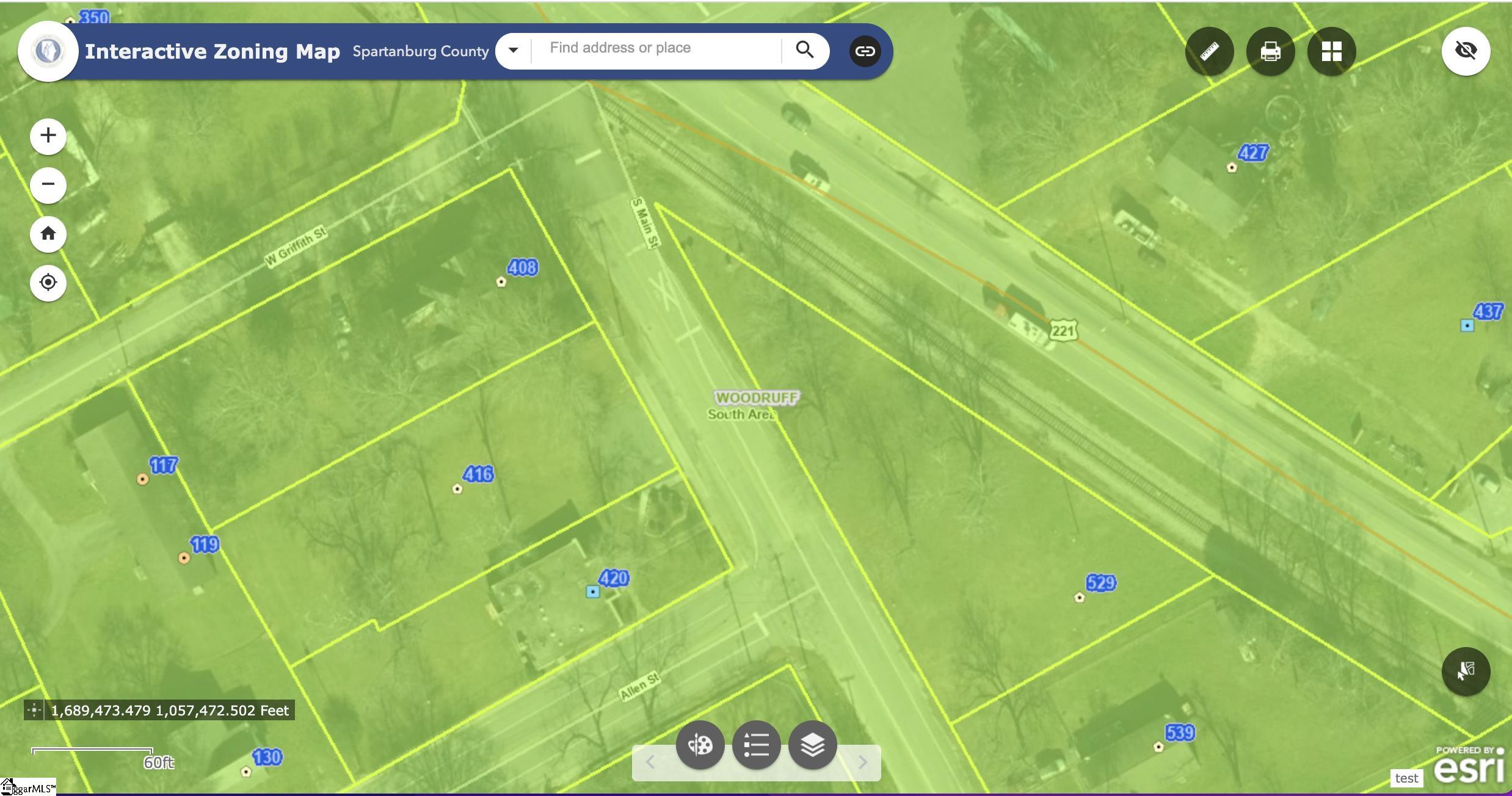The image size is (1512, 796).
Task: Copy the share link chain icon
Action: pyautogui.click(x=865, y=51)
